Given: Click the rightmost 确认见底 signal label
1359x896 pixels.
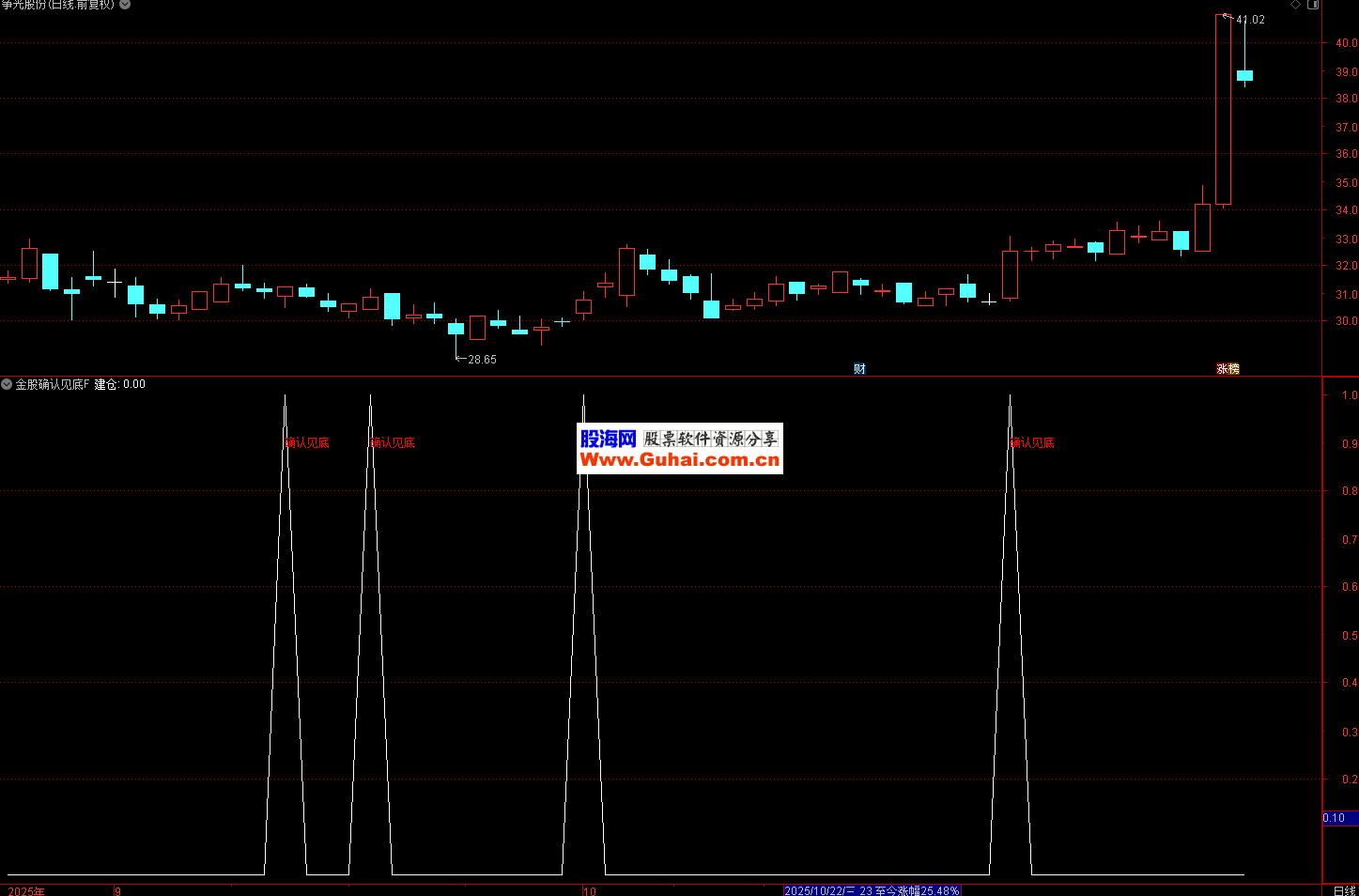Looking at the screenshot, I should click(1032, 443).
